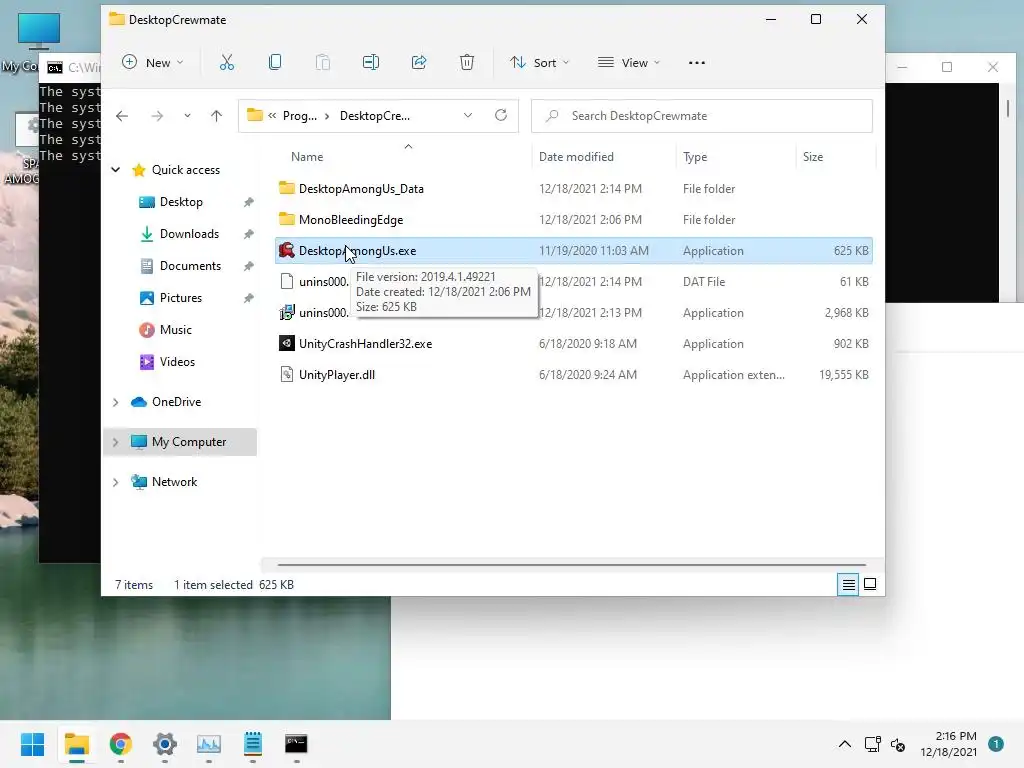Viewport: 1024px width, 768px height.
Task: Open recent locations dropdown arrow
Action: 187,116
